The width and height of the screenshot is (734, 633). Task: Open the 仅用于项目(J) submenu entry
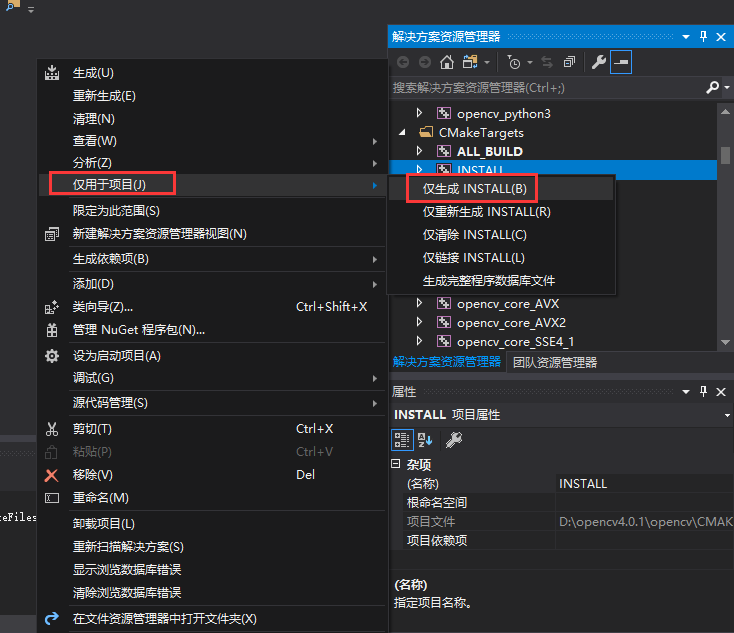point(212,184)
